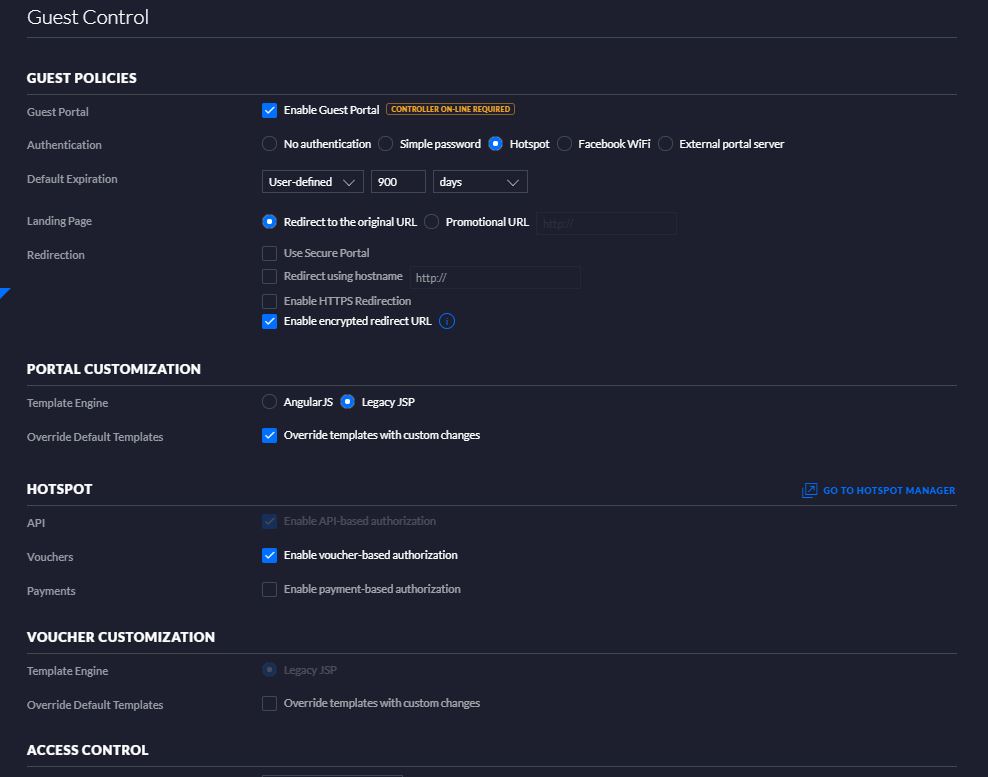Select Simple password authentication
This screenshot has width=988, height=777.
[x=385, y=144]
